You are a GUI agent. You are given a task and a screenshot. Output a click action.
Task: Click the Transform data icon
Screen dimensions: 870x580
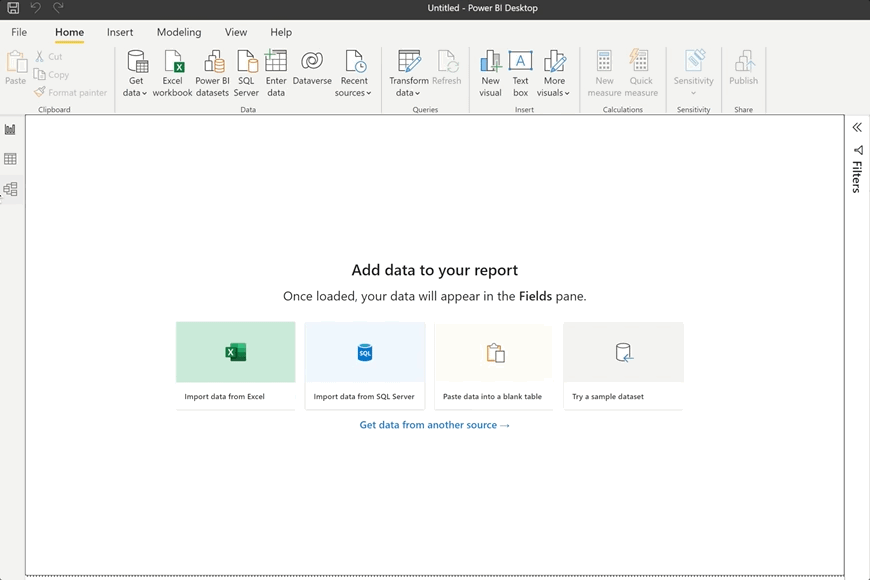(x=409, y=61)
